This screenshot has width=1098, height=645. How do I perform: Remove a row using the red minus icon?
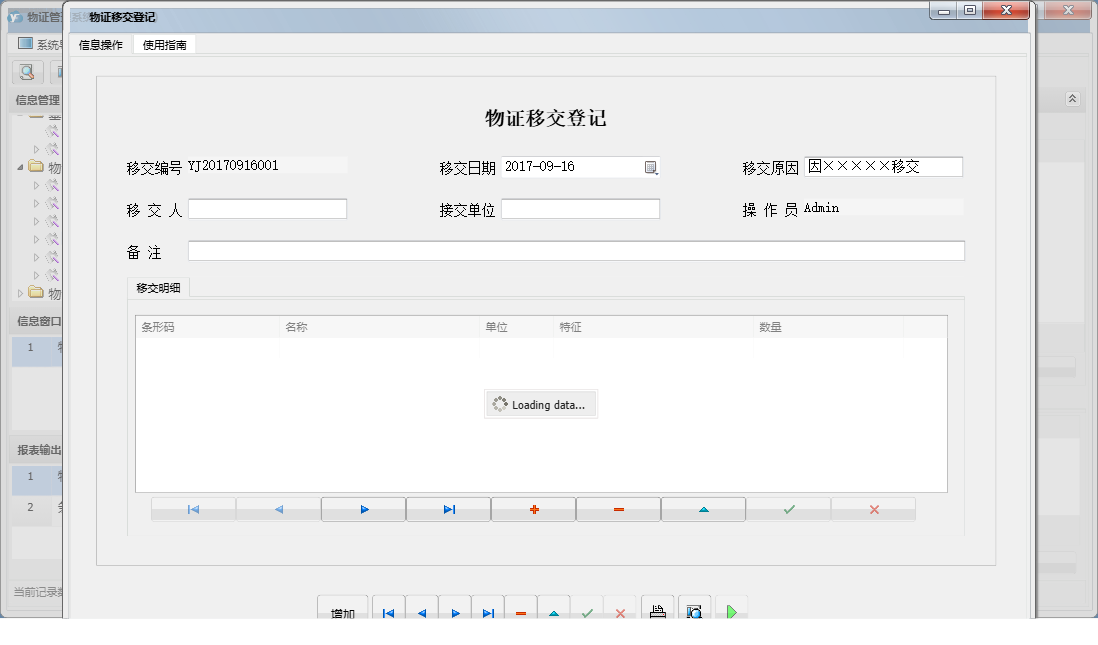click(x=618, y=508)
